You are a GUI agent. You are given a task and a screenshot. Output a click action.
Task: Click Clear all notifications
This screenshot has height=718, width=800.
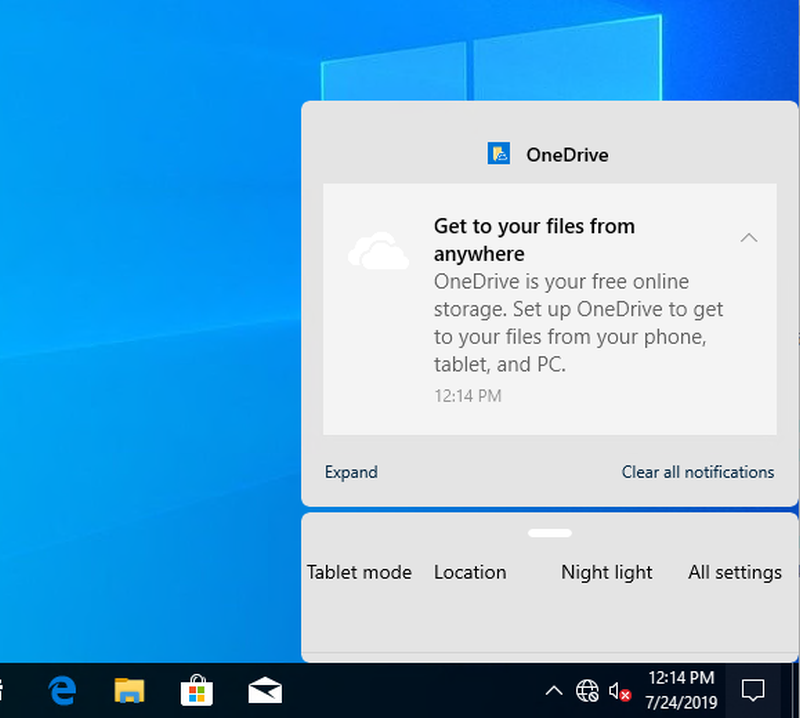tap(697, 472)
